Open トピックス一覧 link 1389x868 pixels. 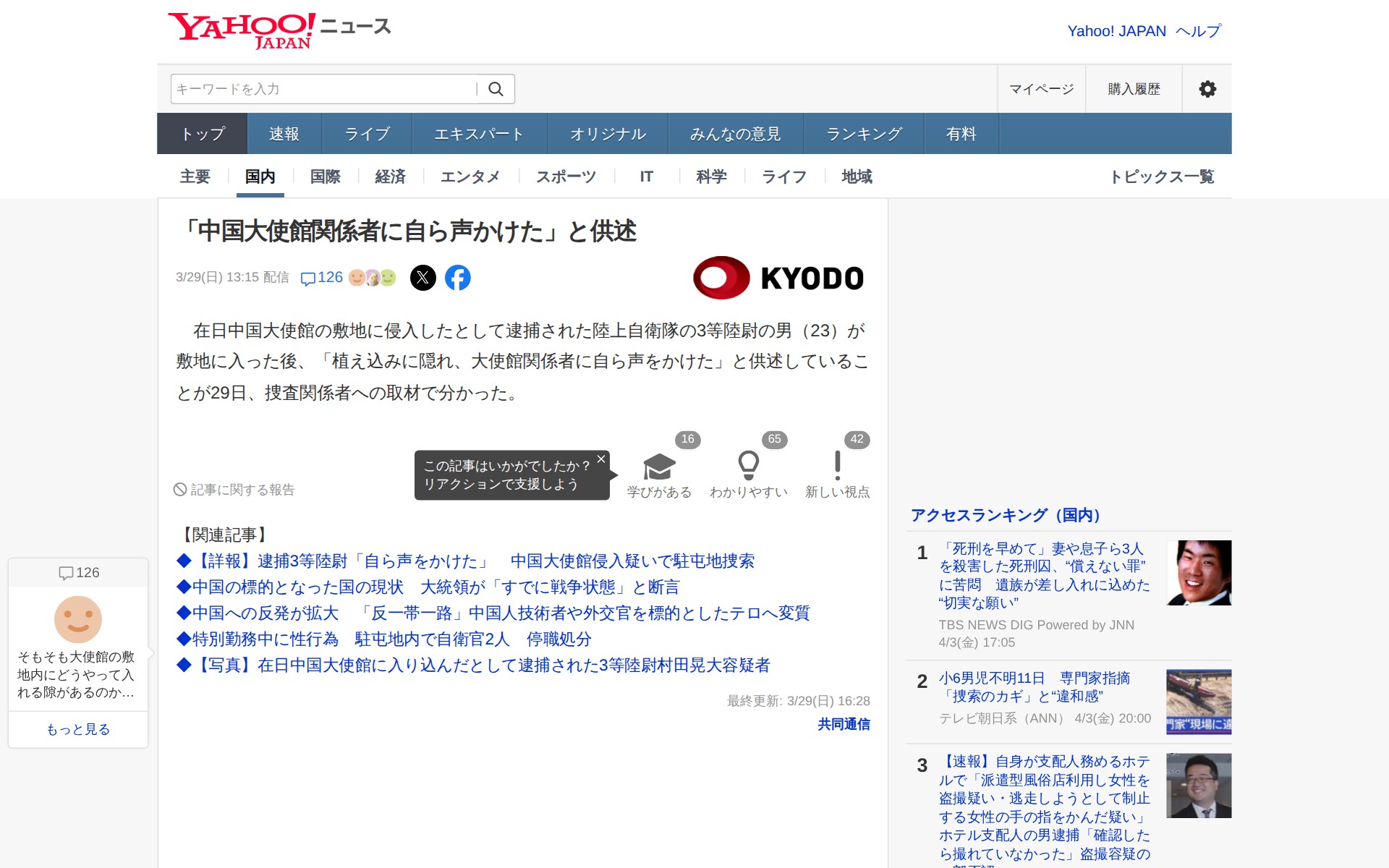[1162, 176]
